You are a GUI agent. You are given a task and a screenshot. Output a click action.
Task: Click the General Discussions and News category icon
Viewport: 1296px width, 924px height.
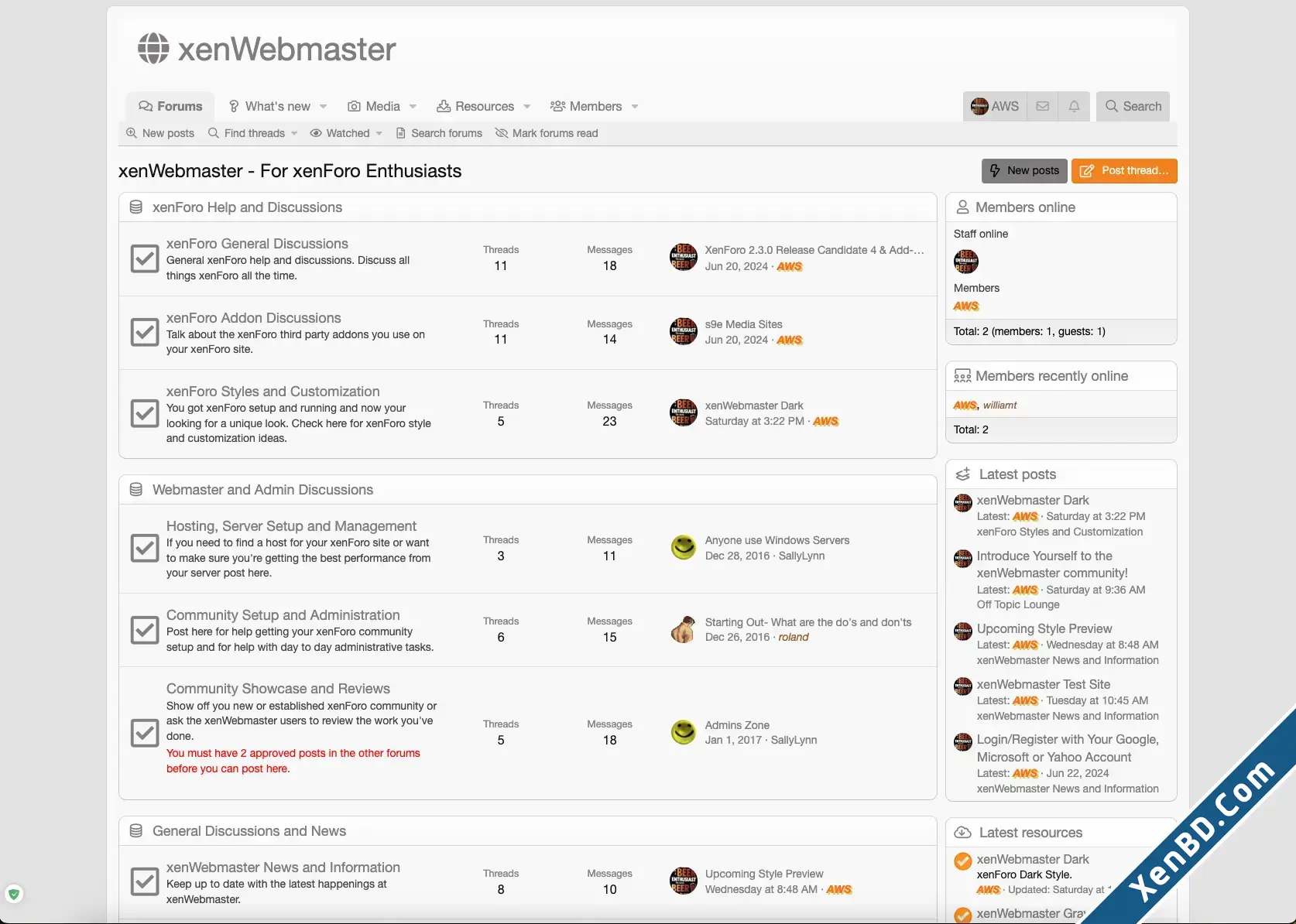click(136, 831)
